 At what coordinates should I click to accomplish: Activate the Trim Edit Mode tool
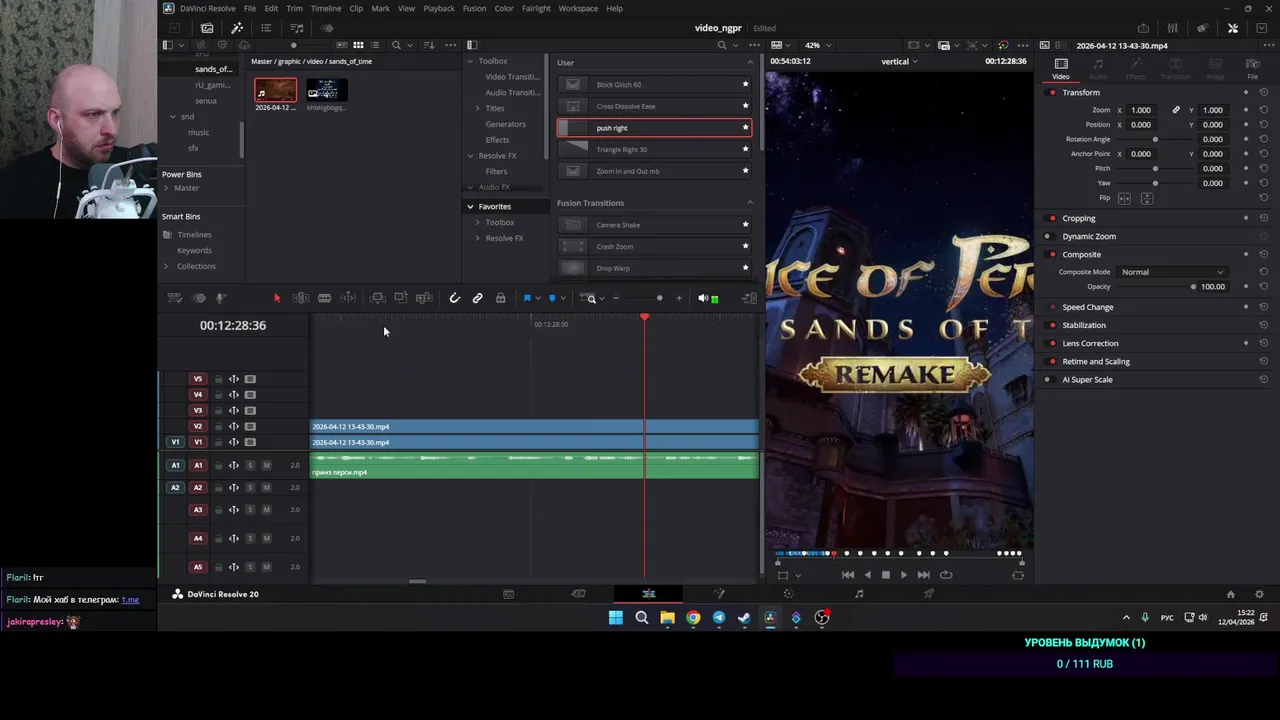pyautogui.click(x=301, y=298)
